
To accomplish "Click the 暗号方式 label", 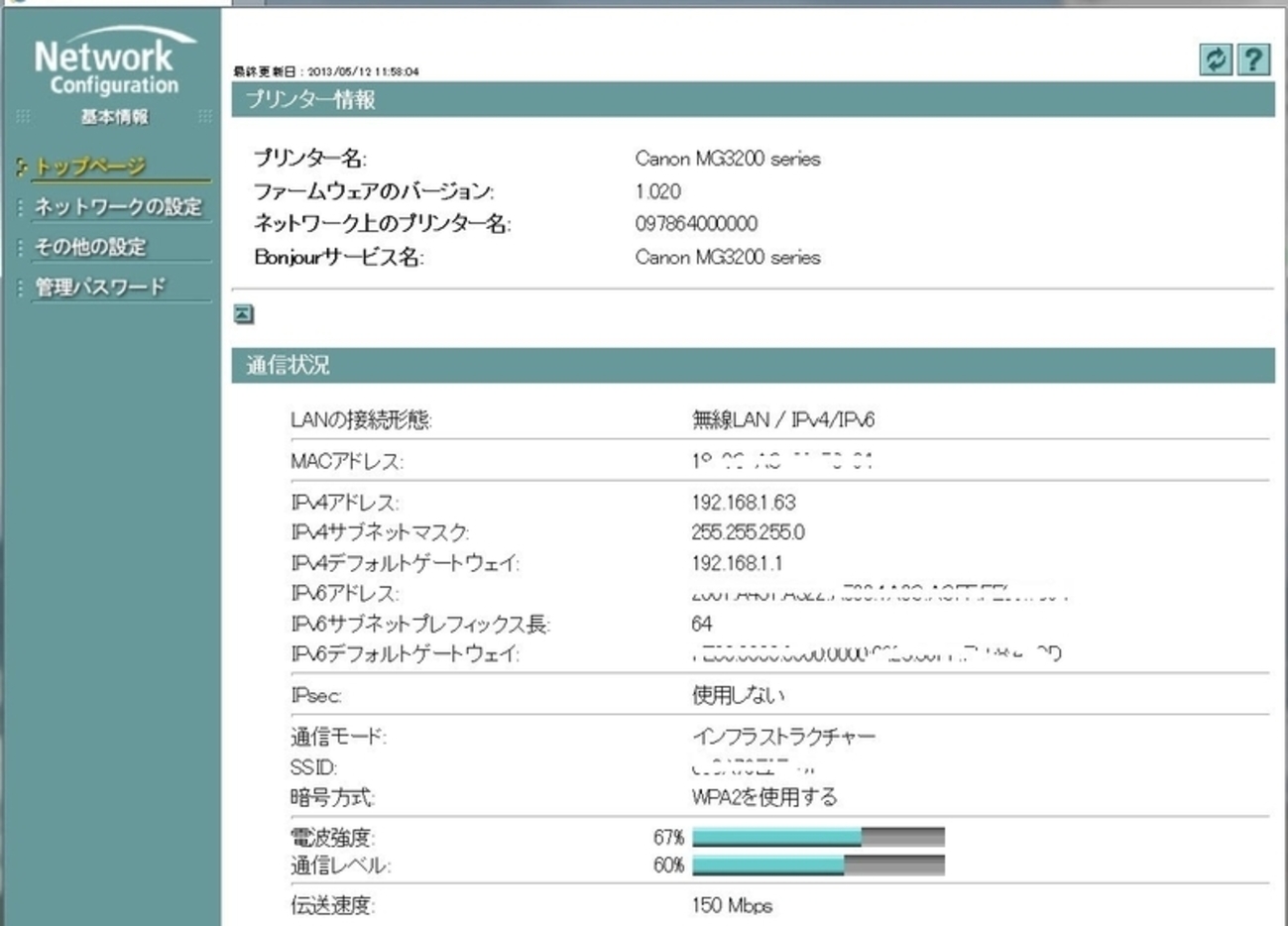I will (x=333, y=797).
